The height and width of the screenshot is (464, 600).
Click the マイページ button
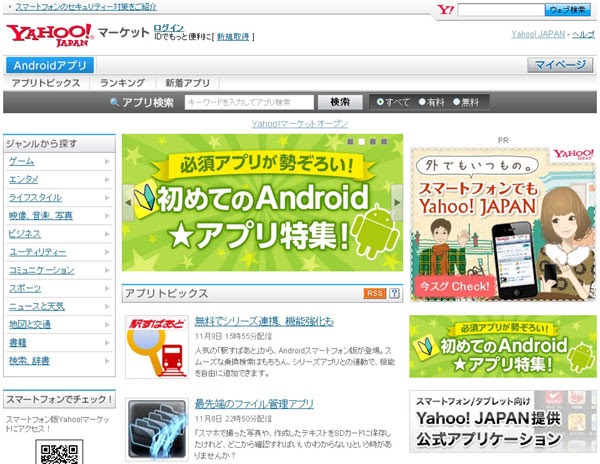(x=560, y=65)
